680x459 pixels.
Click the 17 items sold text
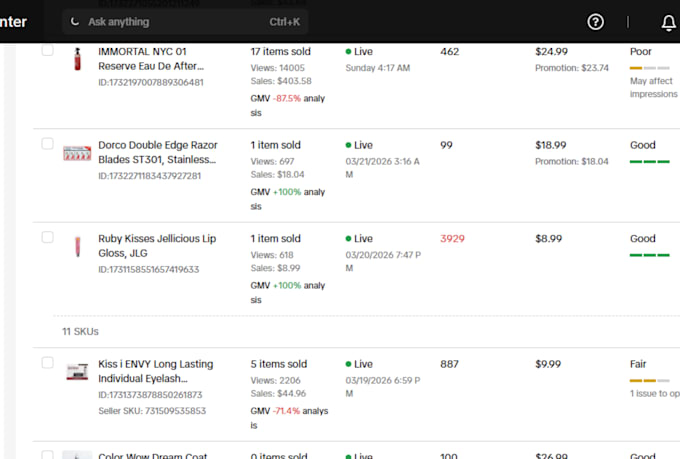pyautogui.click(x=280, y=52)
